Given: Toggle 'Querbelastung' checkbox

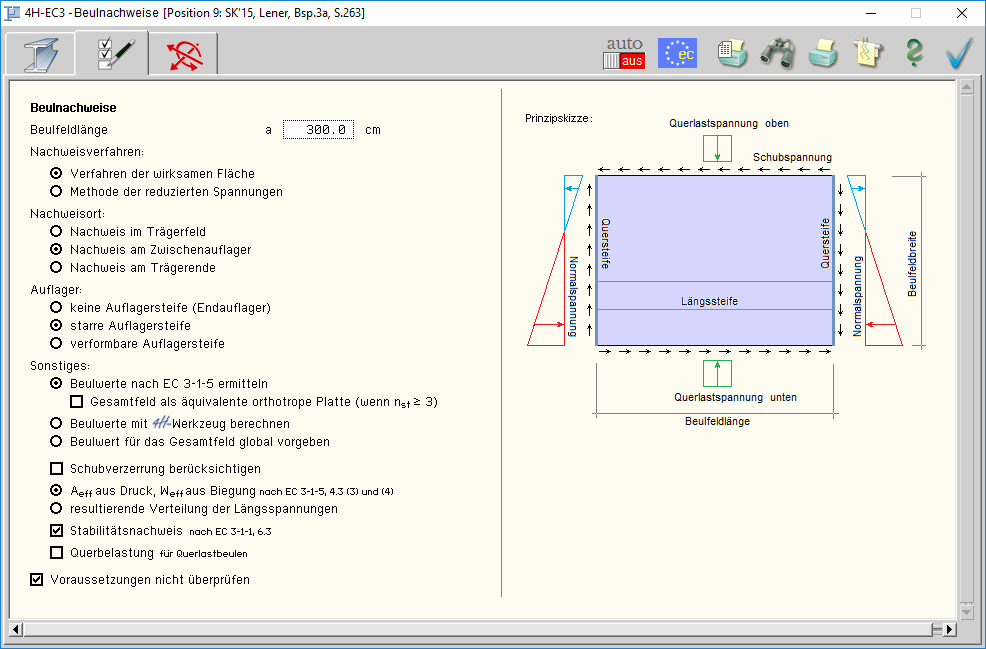Looking at the screenshot, I should [57, 552].
